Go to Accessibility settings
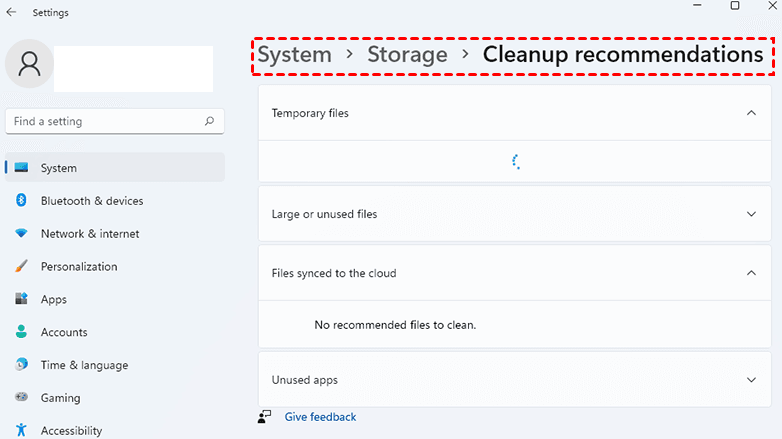 (x=71, y=431)
